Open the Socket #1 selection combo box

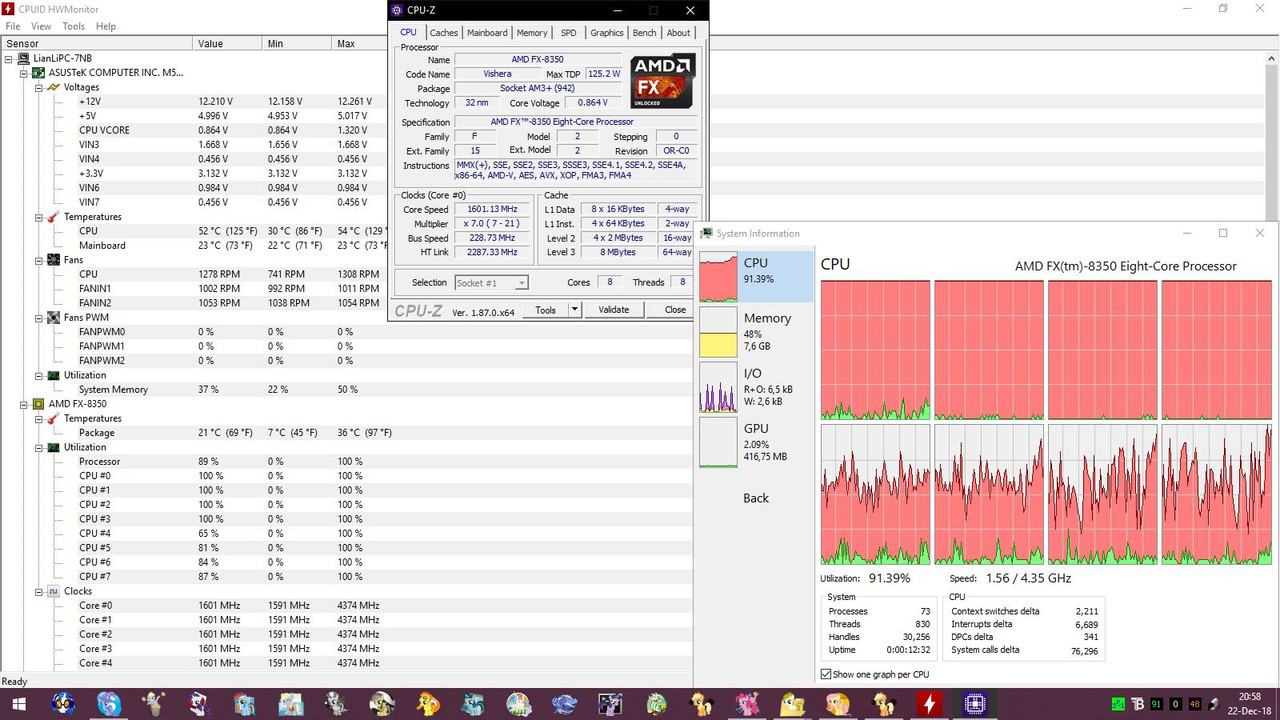click(491, 283)
